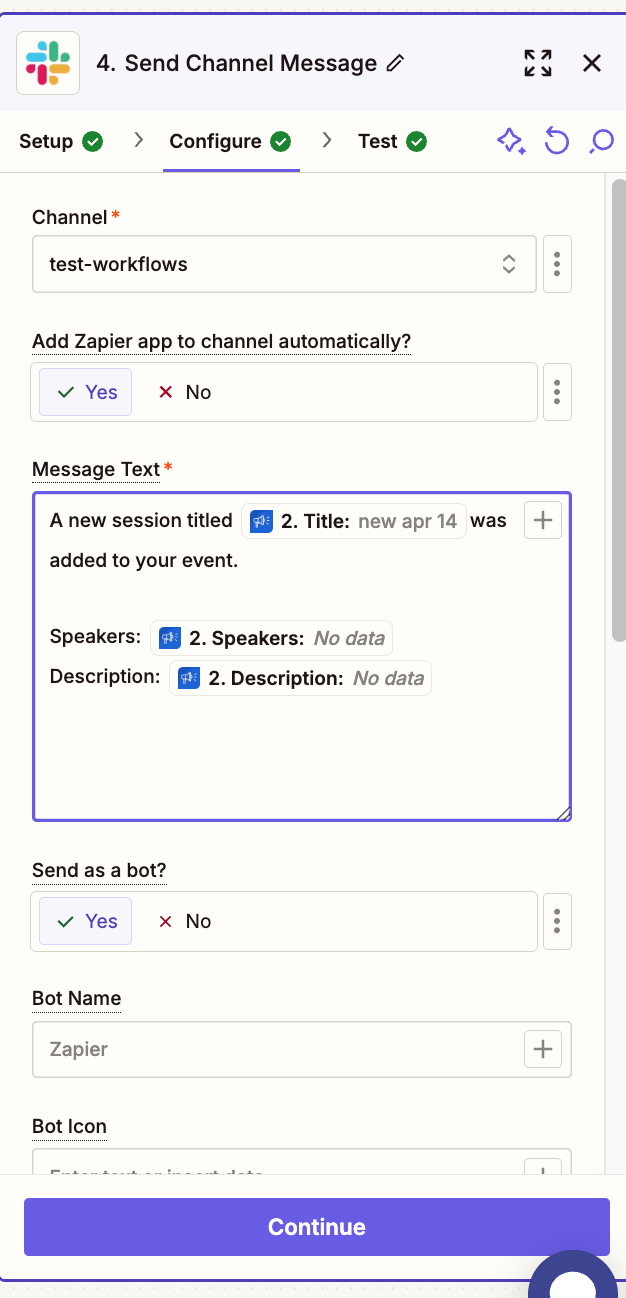Click the Slack app icon

point(48,63)
